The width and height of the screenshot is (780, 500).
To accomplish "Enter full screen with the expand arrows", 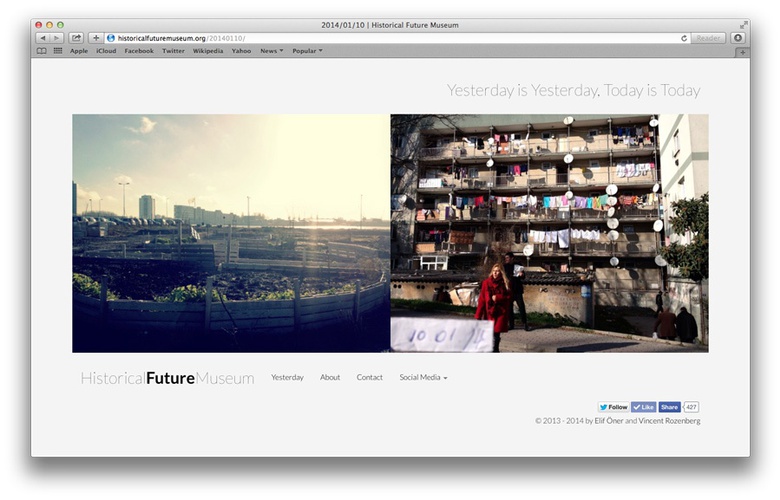I will [743, 25].
